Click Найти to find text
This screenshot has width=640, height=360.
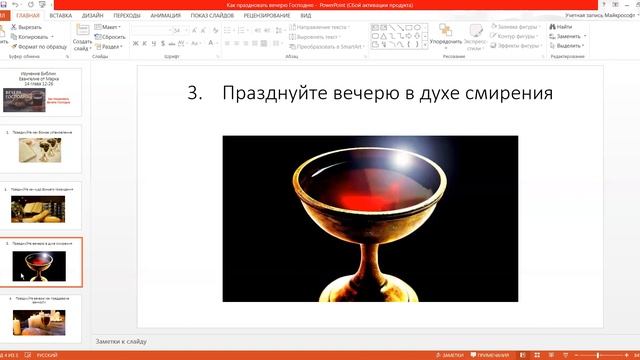click(x=561, y=27)
